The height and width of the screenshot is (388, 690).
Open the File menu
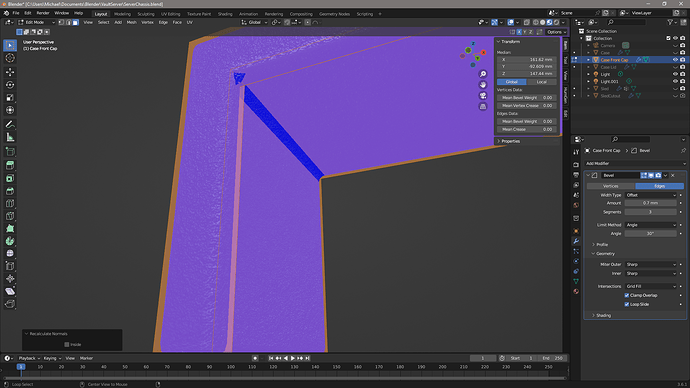16,13
